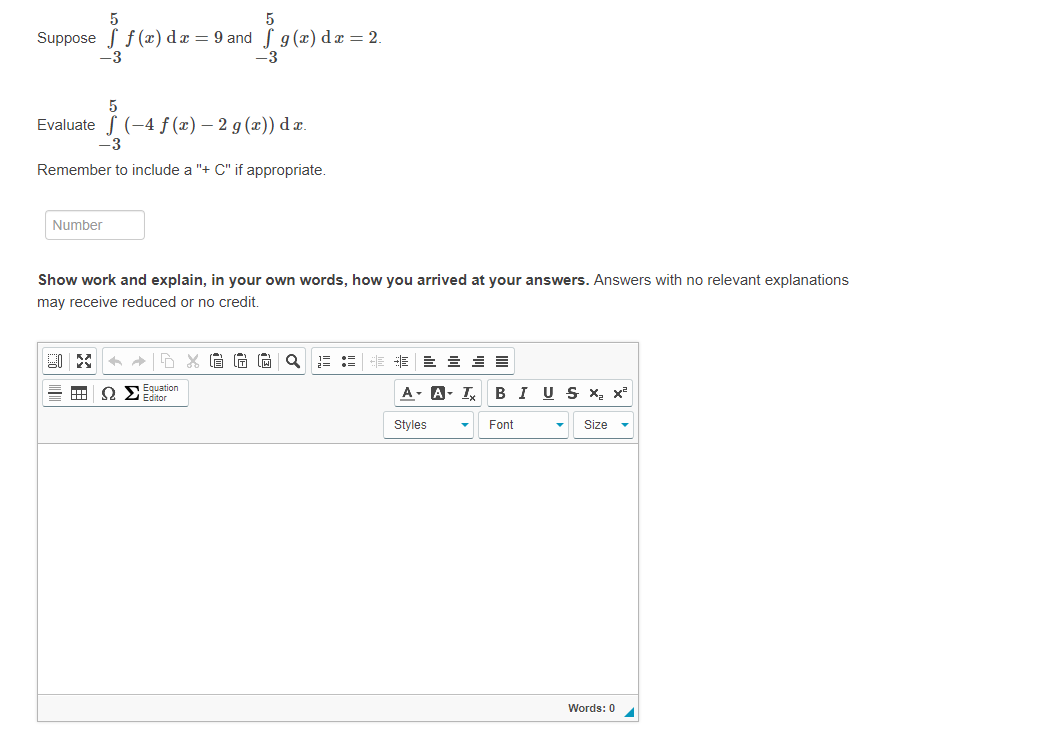Toggle bold text formatting
The width and height of the screenshot is (1047, 746).
500,393
